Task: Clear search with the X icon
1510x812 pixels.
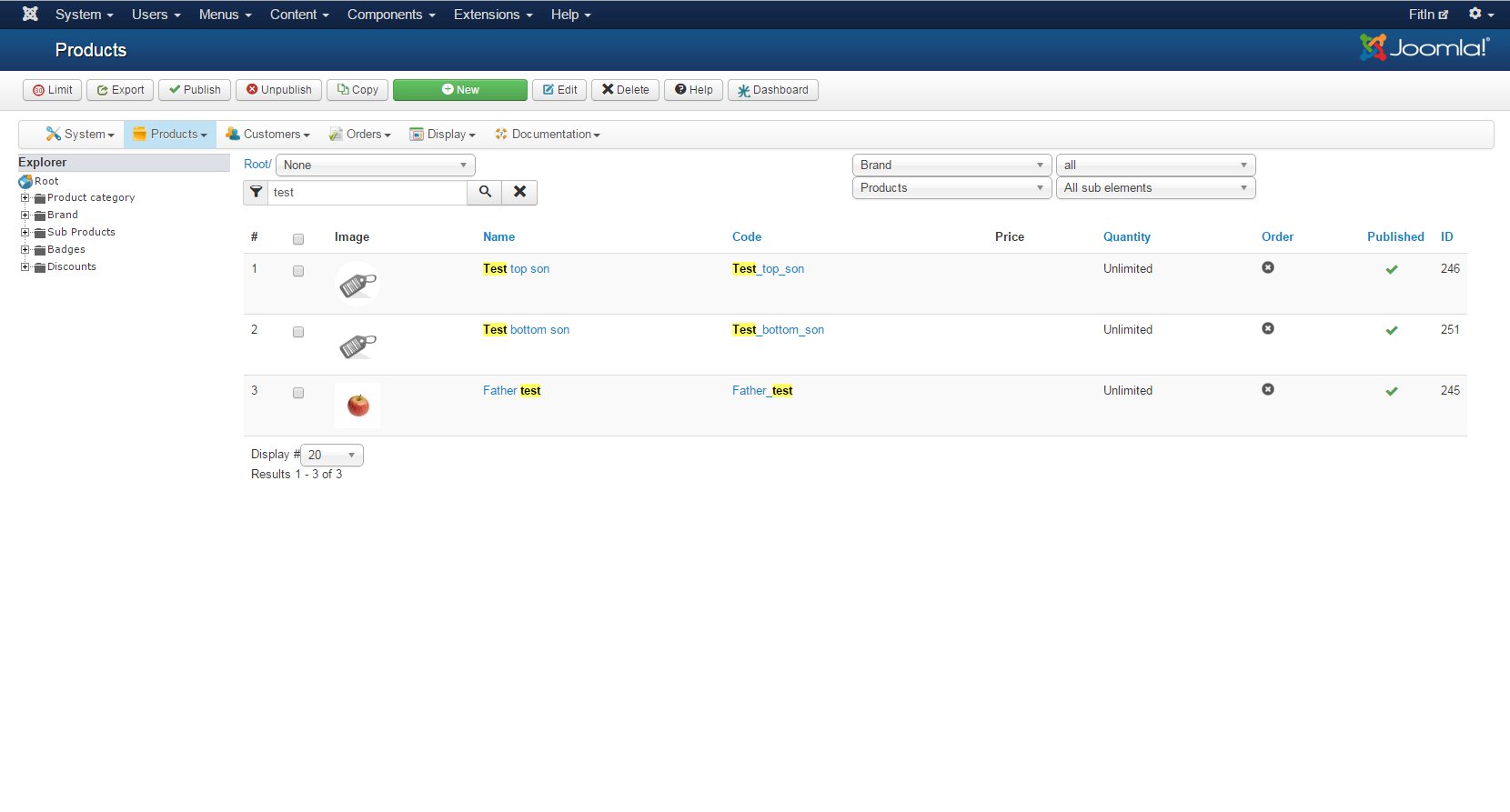Action: click(x=519, y=192)
